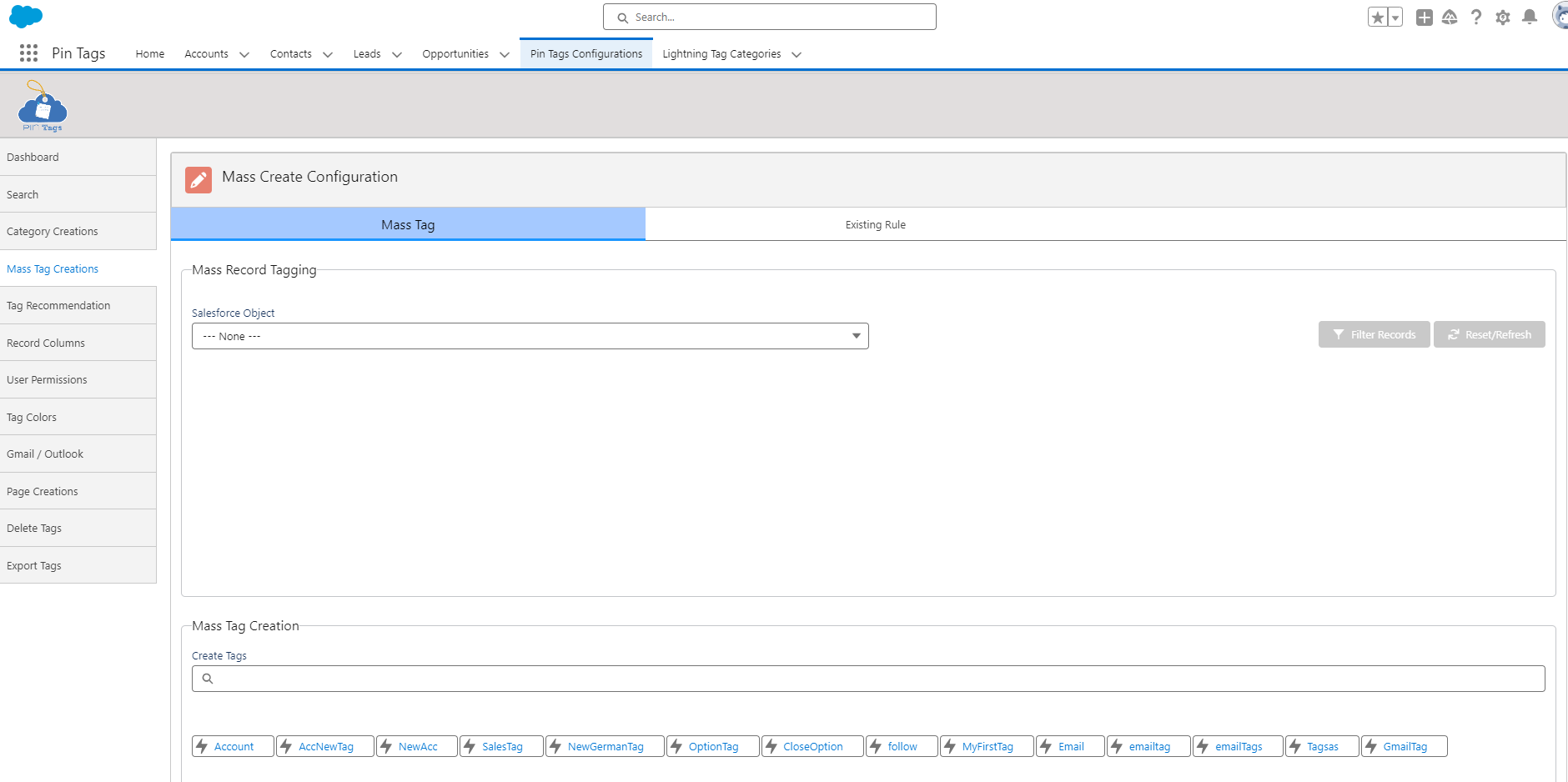Screen dimensions: 1568x782
Task: Open Trailhead guidance icon
Action: point(1450,18)
